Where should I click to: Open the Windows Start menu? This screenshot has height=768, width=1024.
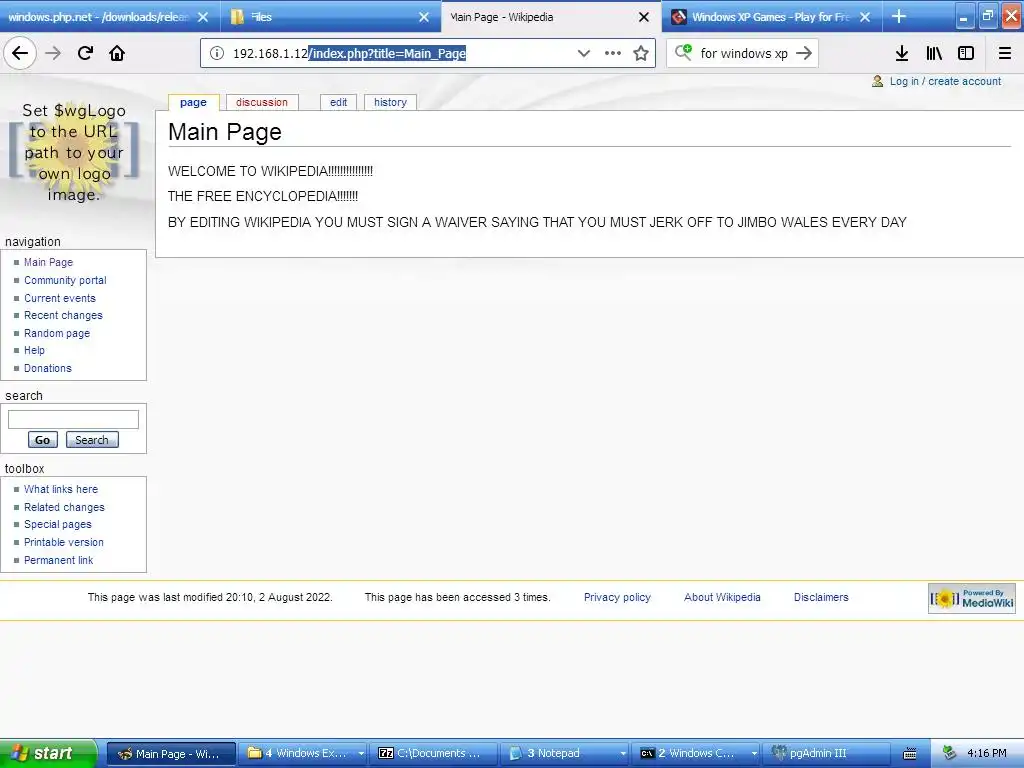[48, 753]
